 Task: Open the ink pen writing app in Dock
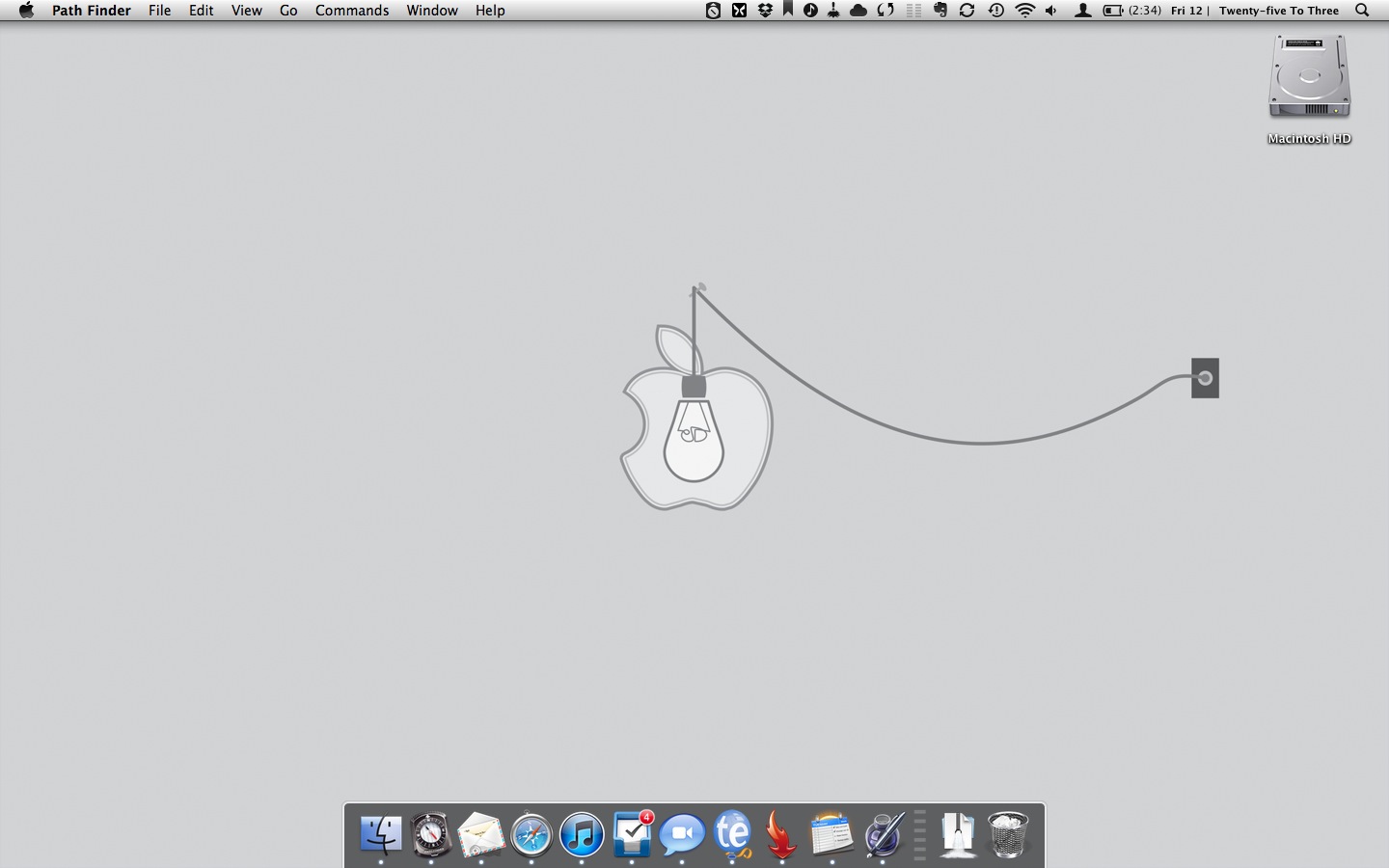(x=883, y=834)
